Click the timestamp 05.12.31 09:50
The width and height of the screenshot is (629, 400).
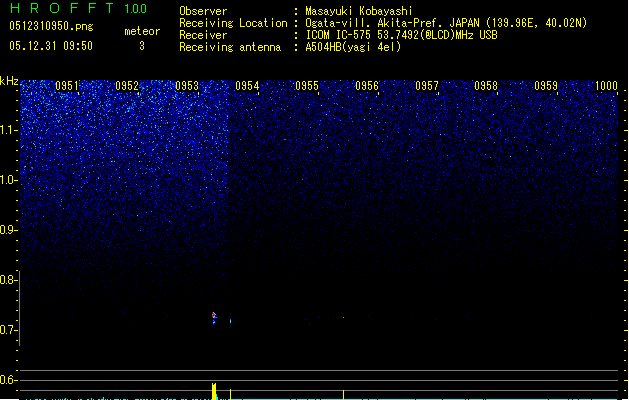[51, 46]
